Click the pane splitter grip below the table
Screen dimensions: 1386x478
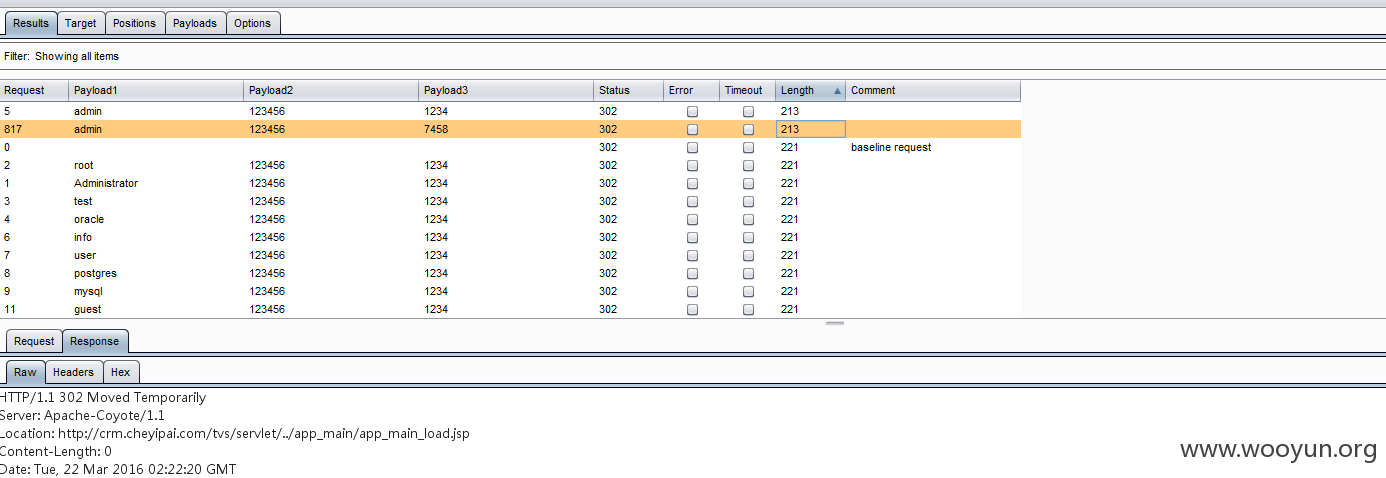[x=835, y=323]
